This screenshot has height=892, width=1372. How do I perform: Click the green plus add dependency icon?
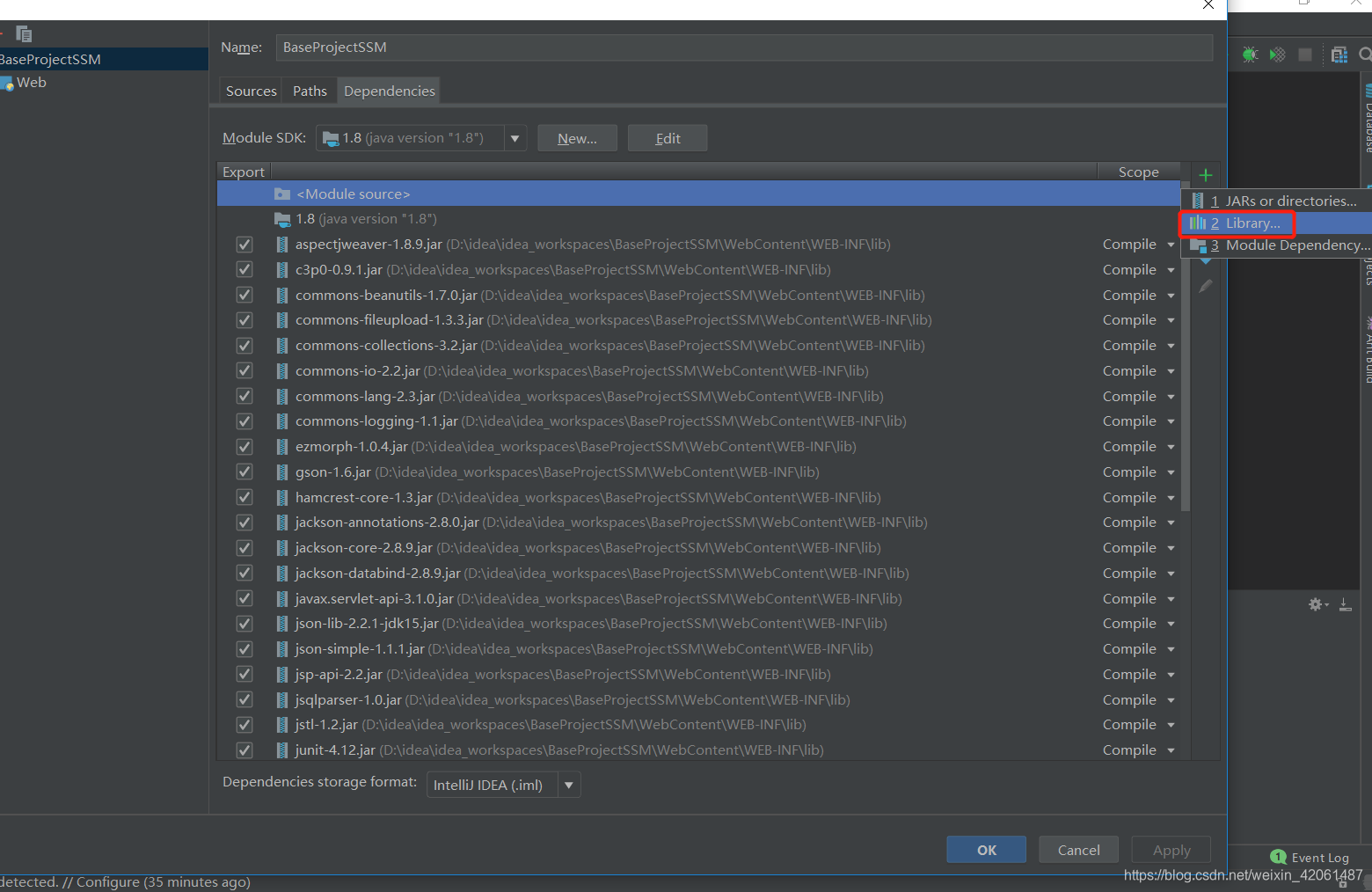coord(1206,174)
